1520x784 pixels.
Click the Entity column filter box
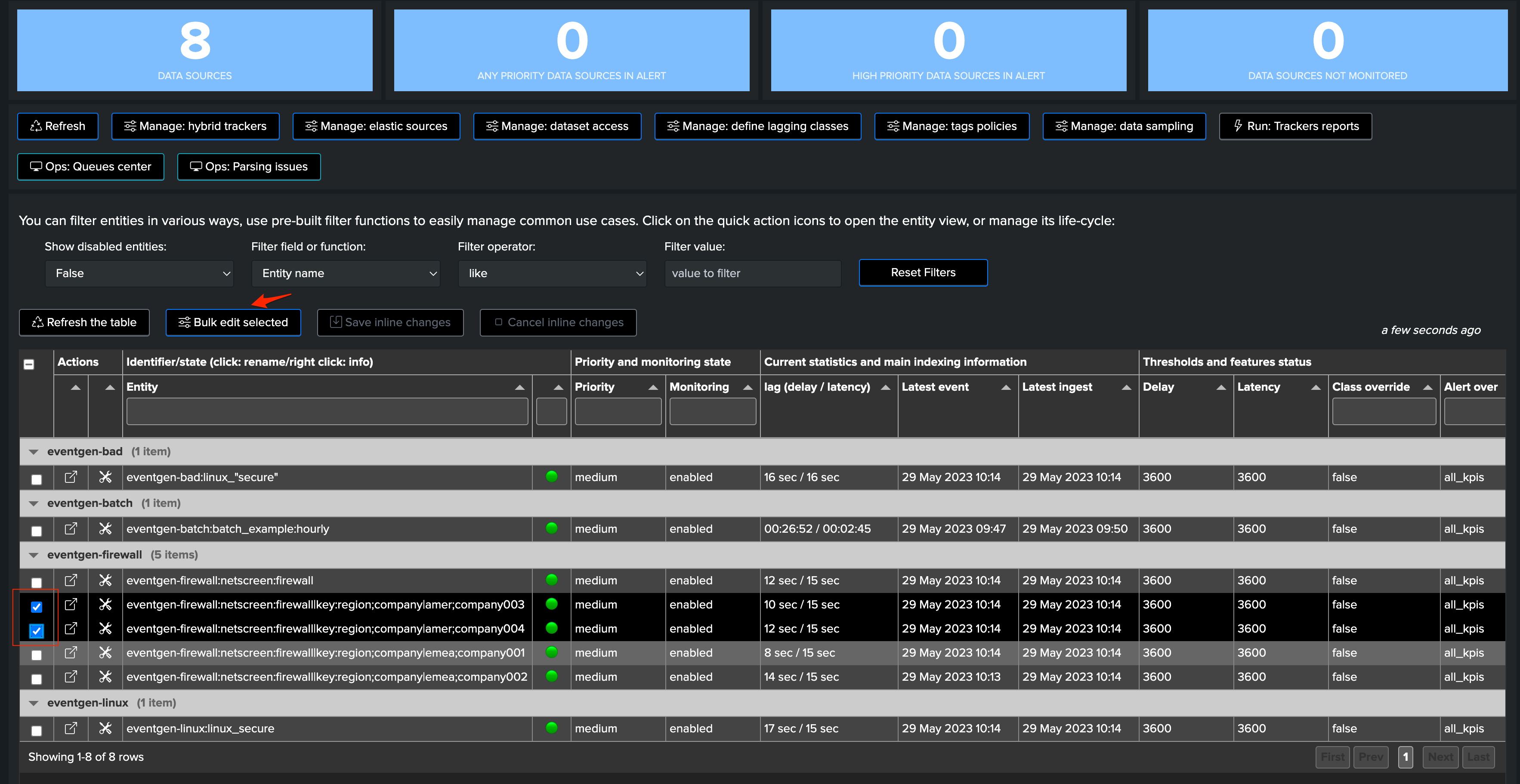327,412
